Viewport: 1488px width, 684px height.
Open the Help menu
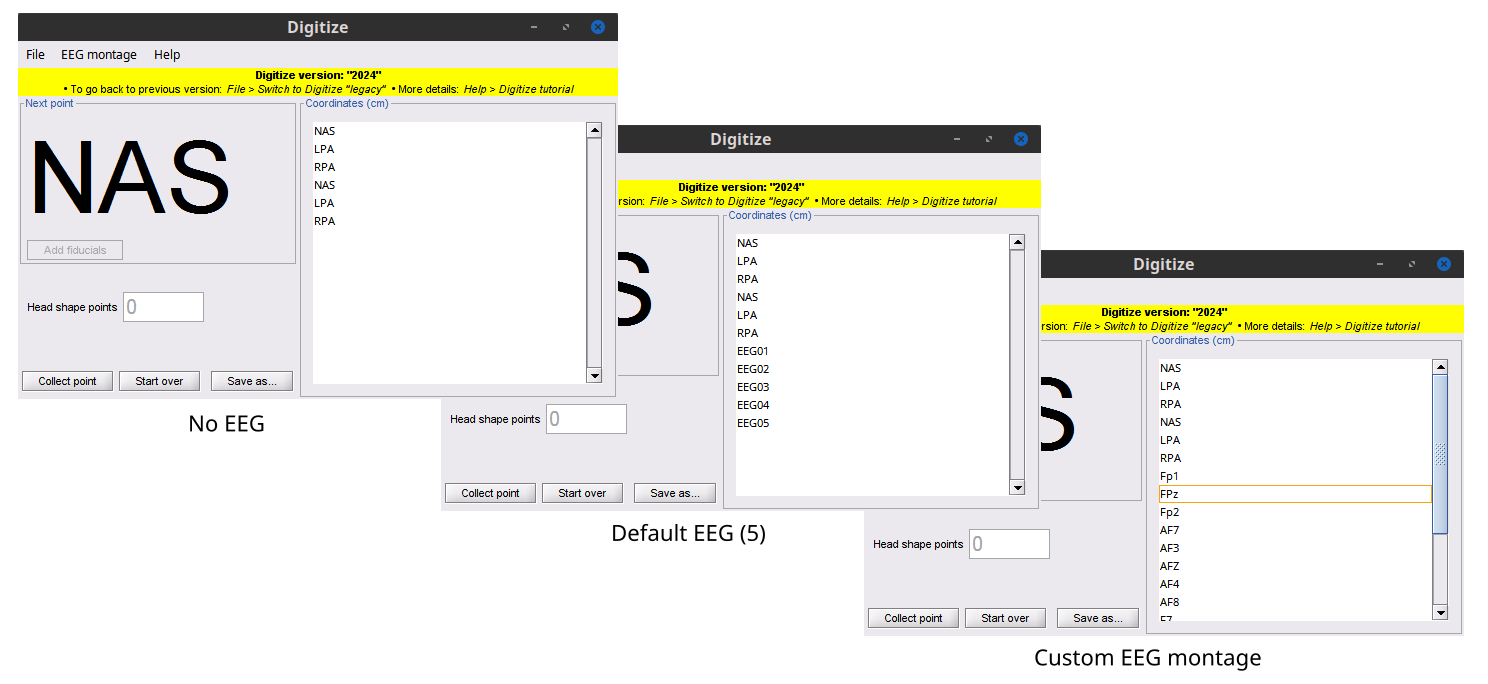click(x=167, y=55)
